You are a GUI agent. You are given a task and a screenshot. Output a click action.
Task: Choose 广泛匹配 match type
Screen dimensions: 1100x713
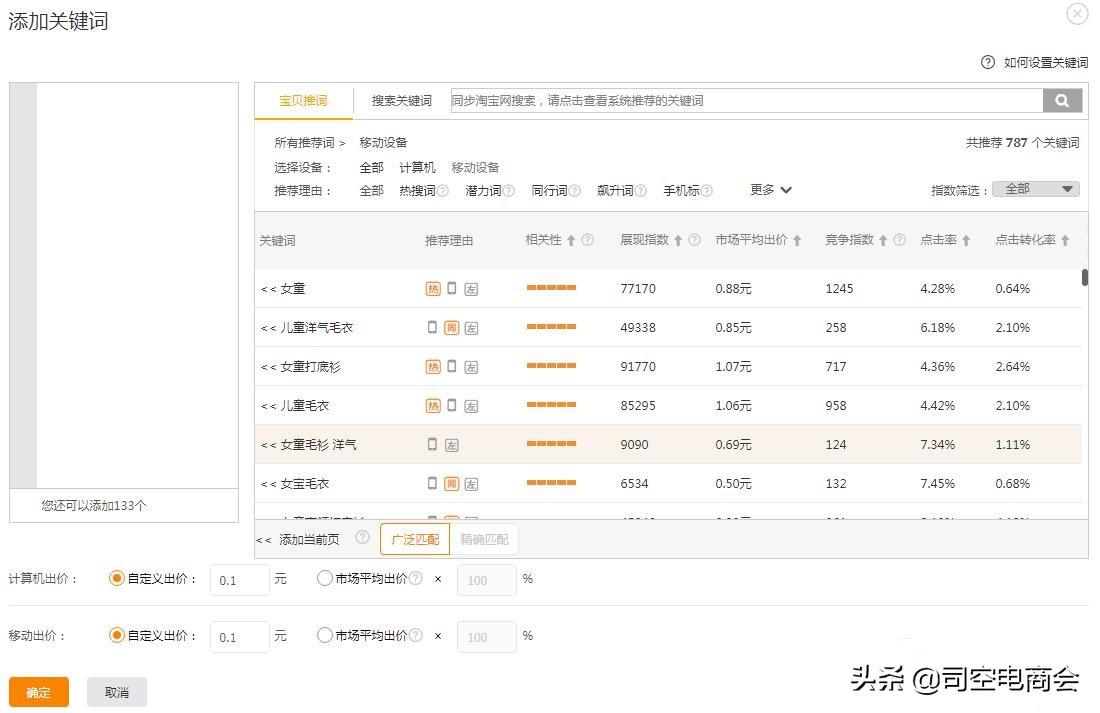click(x=415, y=539)
